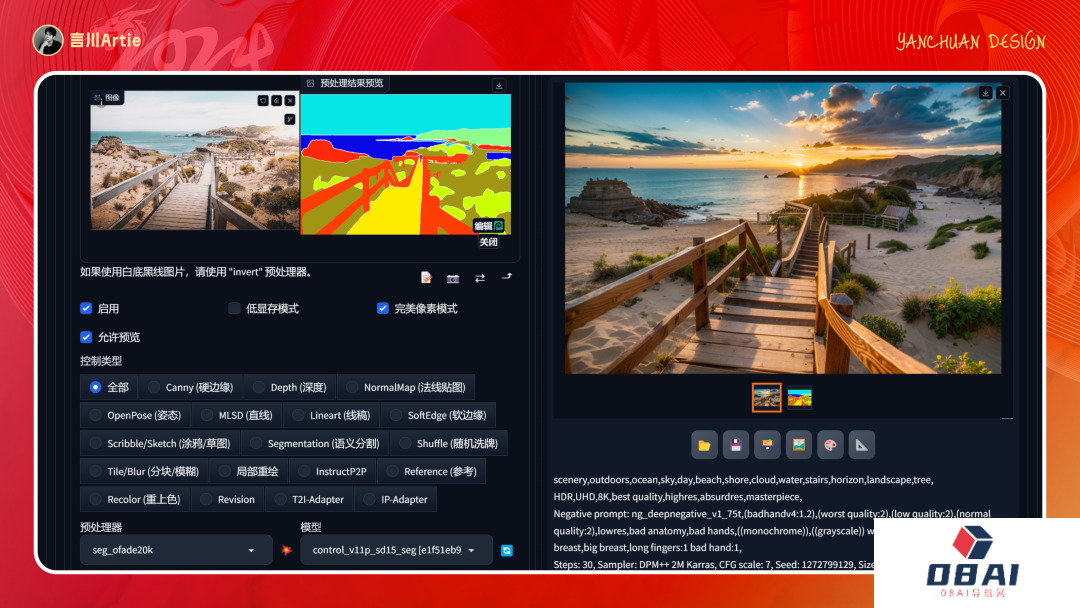1080x608 pixels.
Task: Open the output folder with the folder icon
Action: [704, 445]
